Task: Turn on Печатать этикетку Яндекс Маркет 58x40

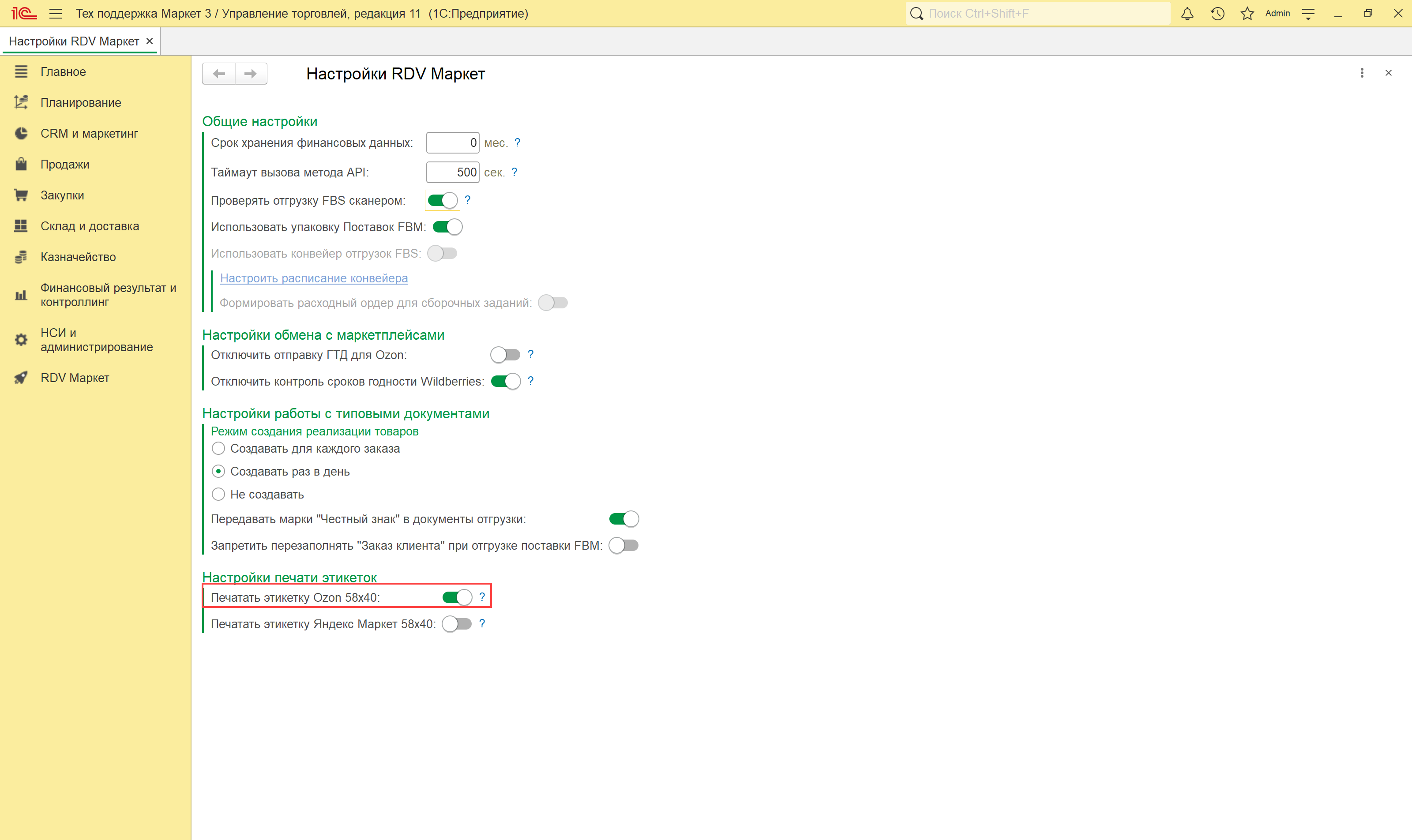Action: click(457, 624)
